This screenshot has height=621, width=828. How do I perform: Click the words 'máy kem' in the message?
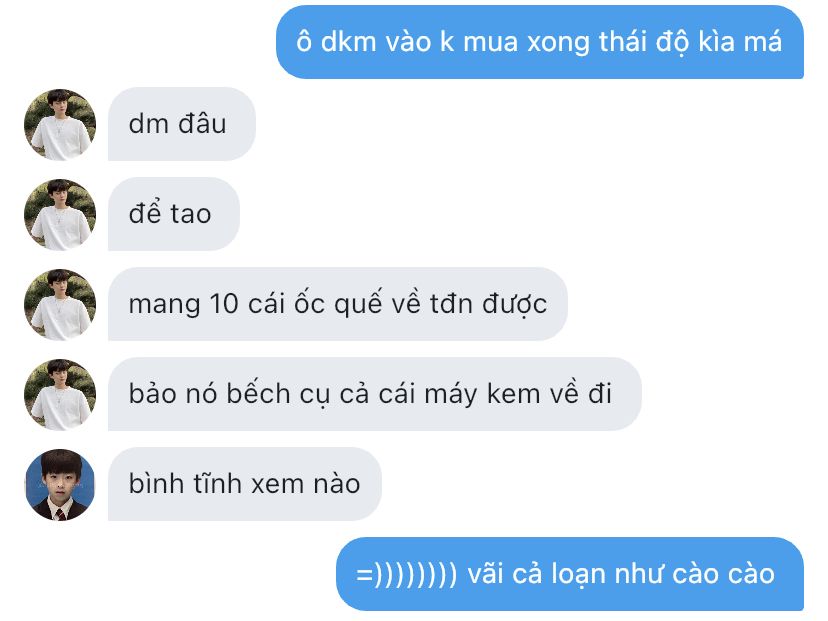[482, 395]
